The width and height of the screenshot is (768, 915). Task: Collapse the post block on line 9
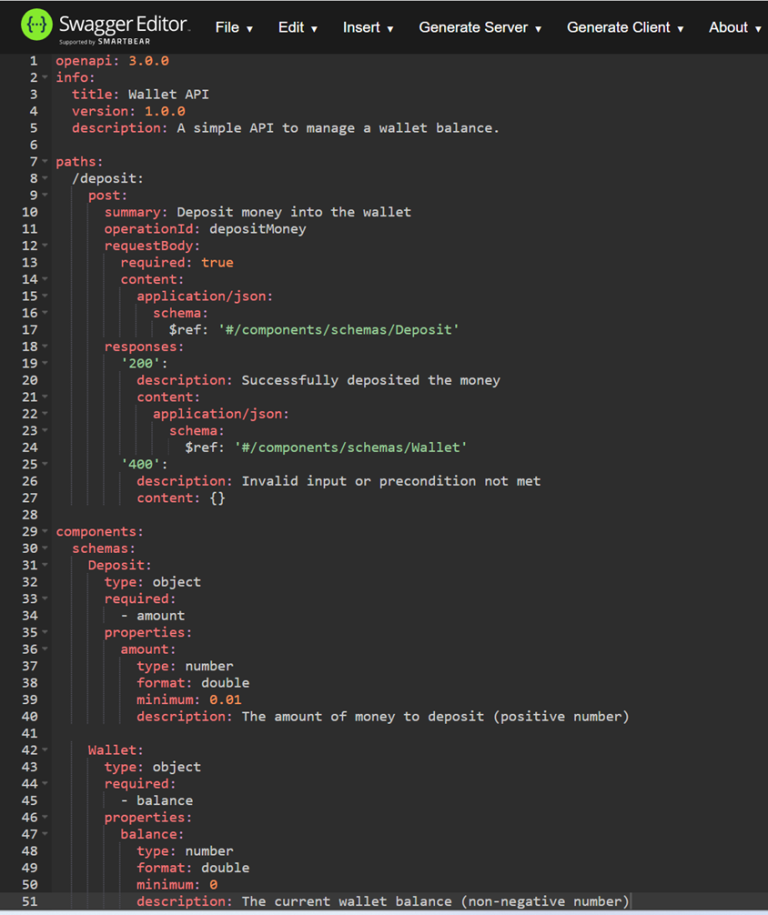point(45,195)
